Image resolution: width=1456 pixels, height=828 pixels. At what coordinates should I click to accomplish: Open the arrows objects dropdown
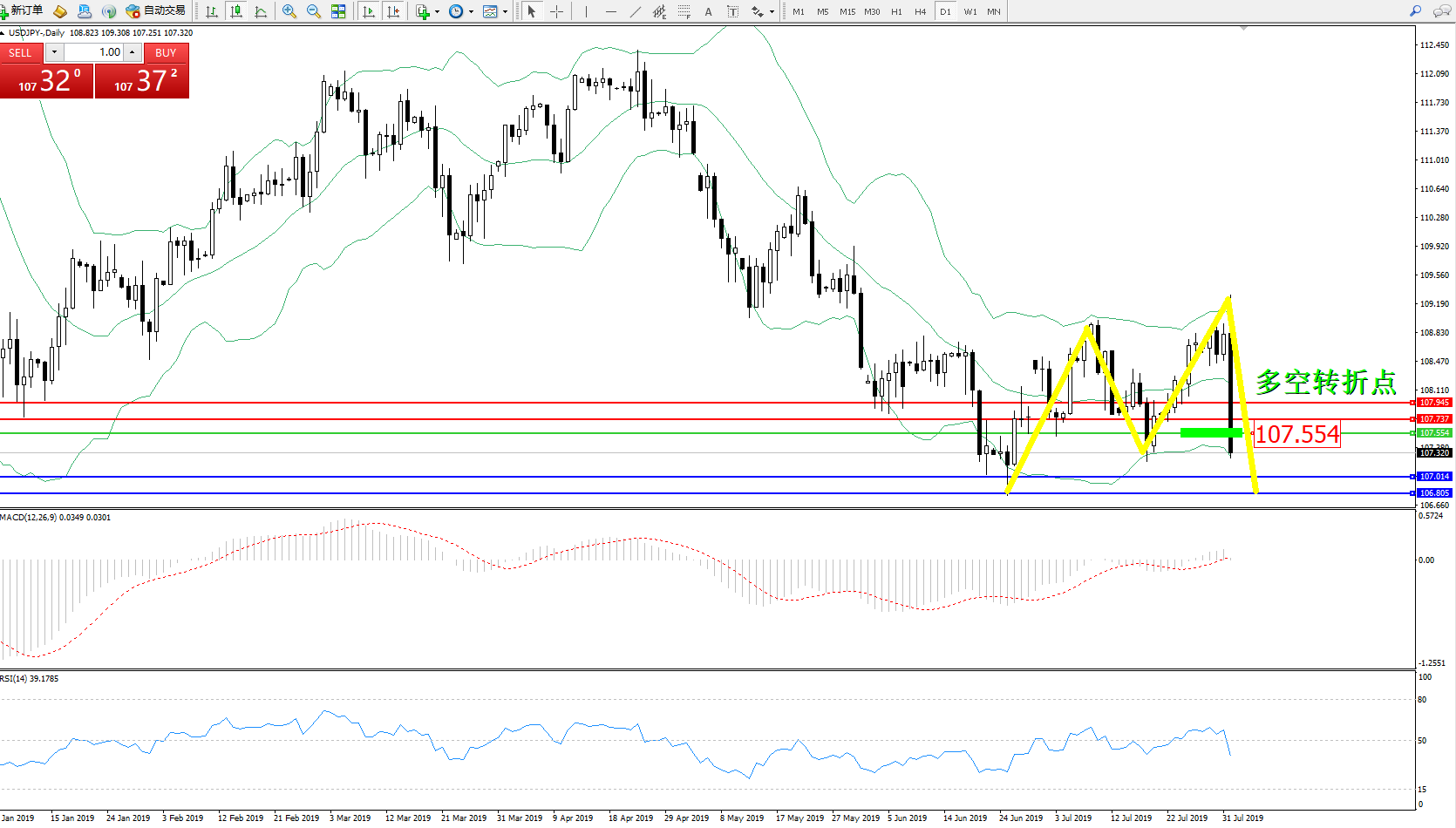tap(772, 11)
